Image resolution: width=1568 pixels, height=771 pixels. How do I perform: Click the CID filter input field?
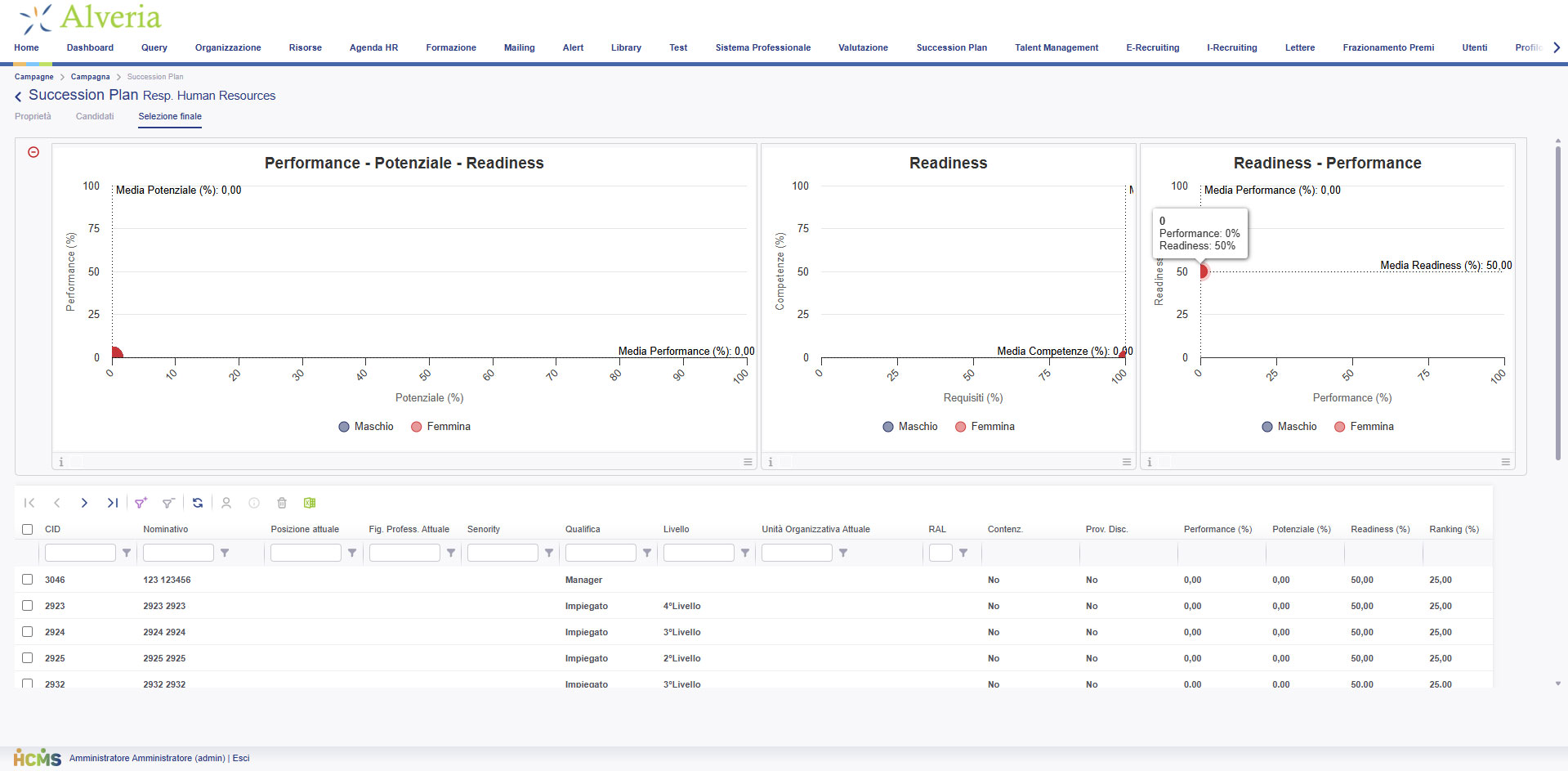80,553
